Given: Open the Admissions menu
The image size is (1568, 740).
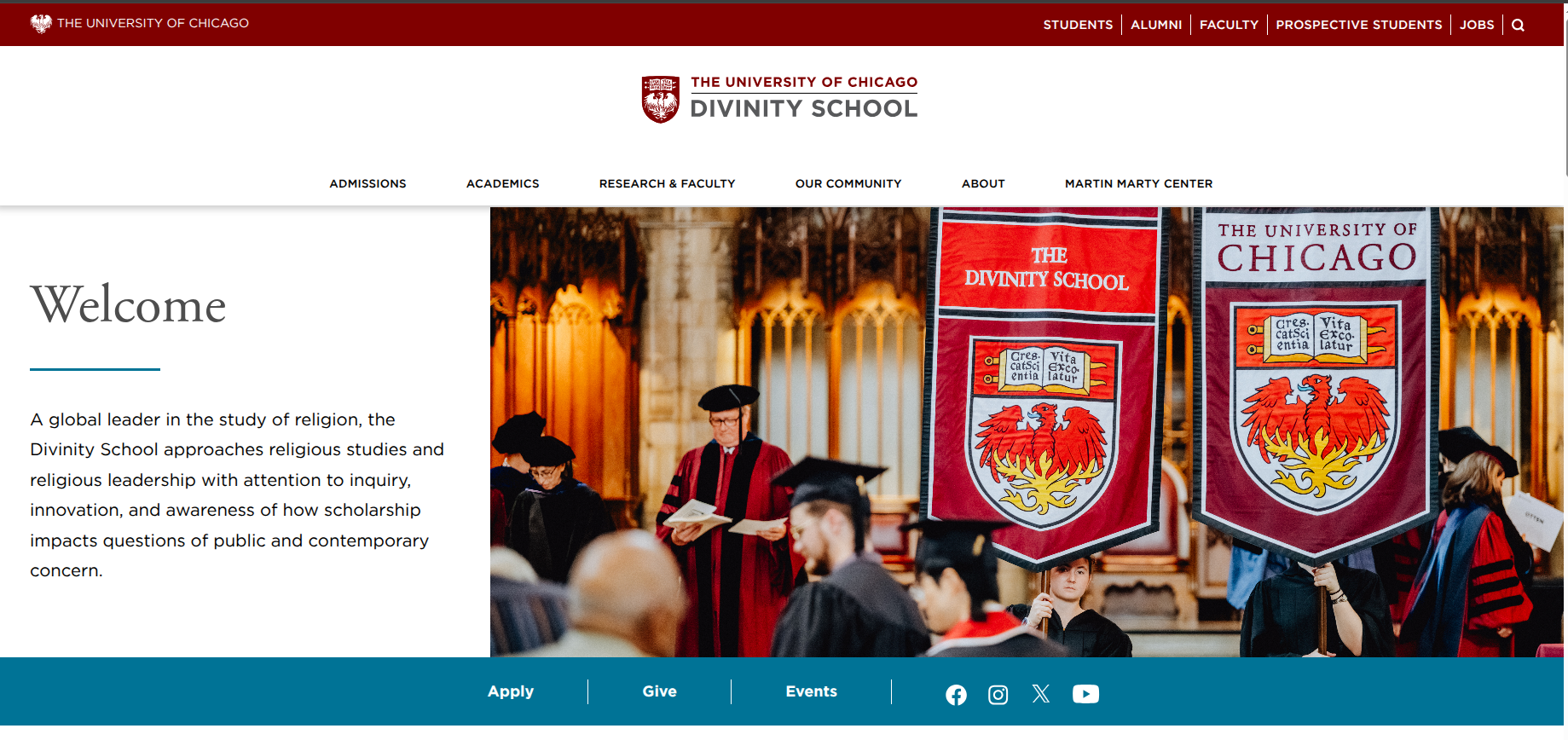Looking at the screenshot, I should 367,183.
